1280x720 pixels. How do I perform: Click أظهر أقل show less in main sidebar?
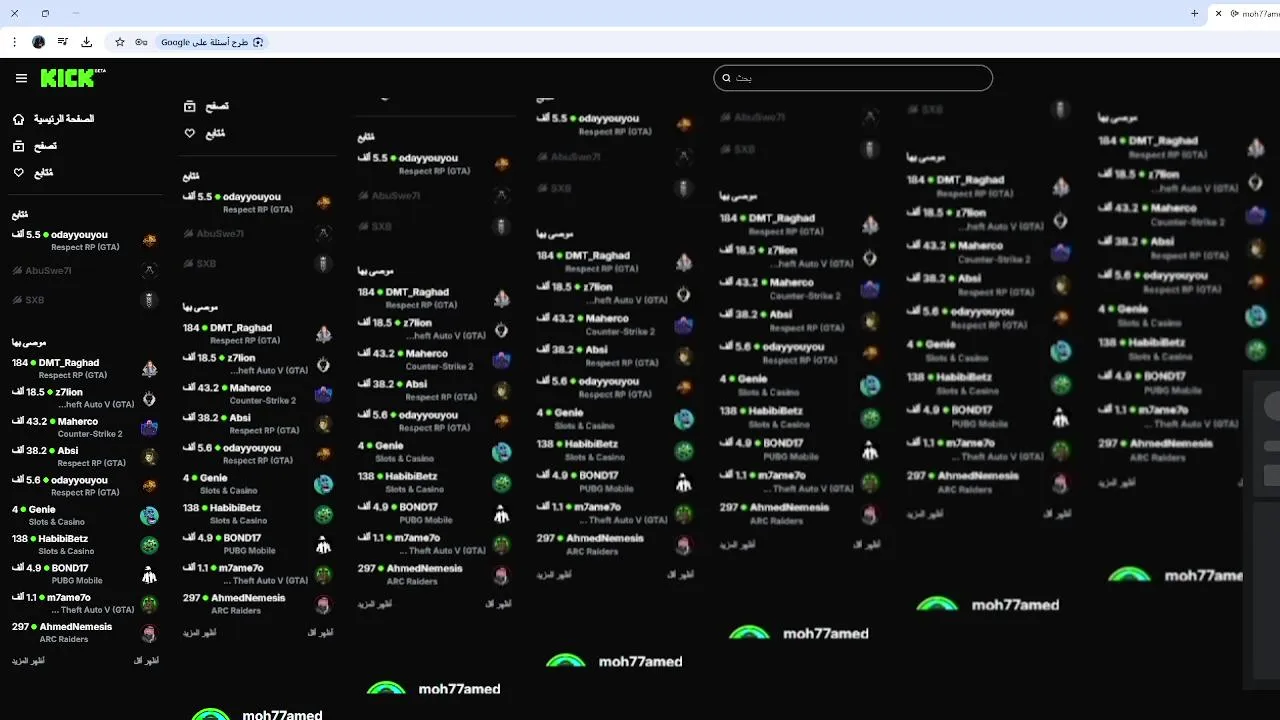click(146, 661)
